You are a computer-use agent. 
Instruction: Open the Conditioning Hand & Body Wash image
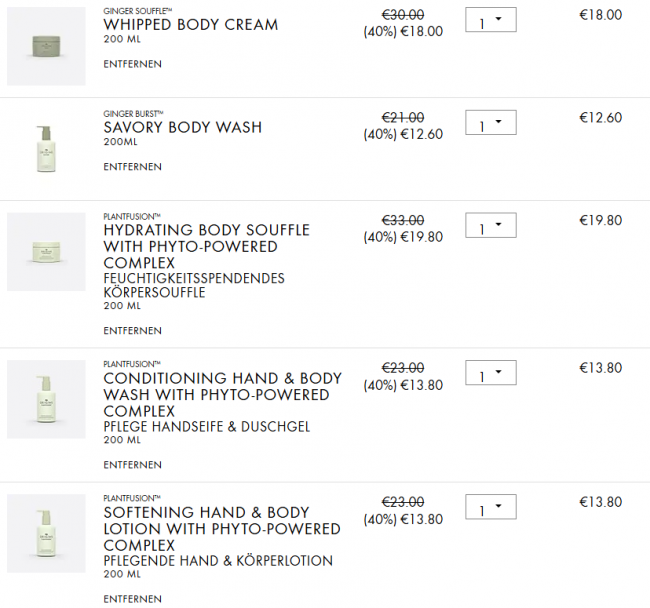pyautogui.click(x=46, y=399)
